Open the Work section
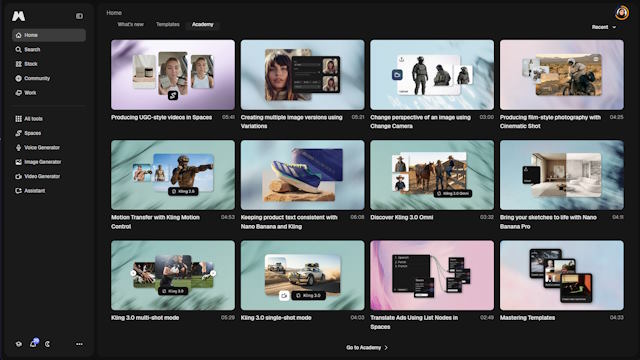This screenshot has width=640, height=360. pos(49,93)
